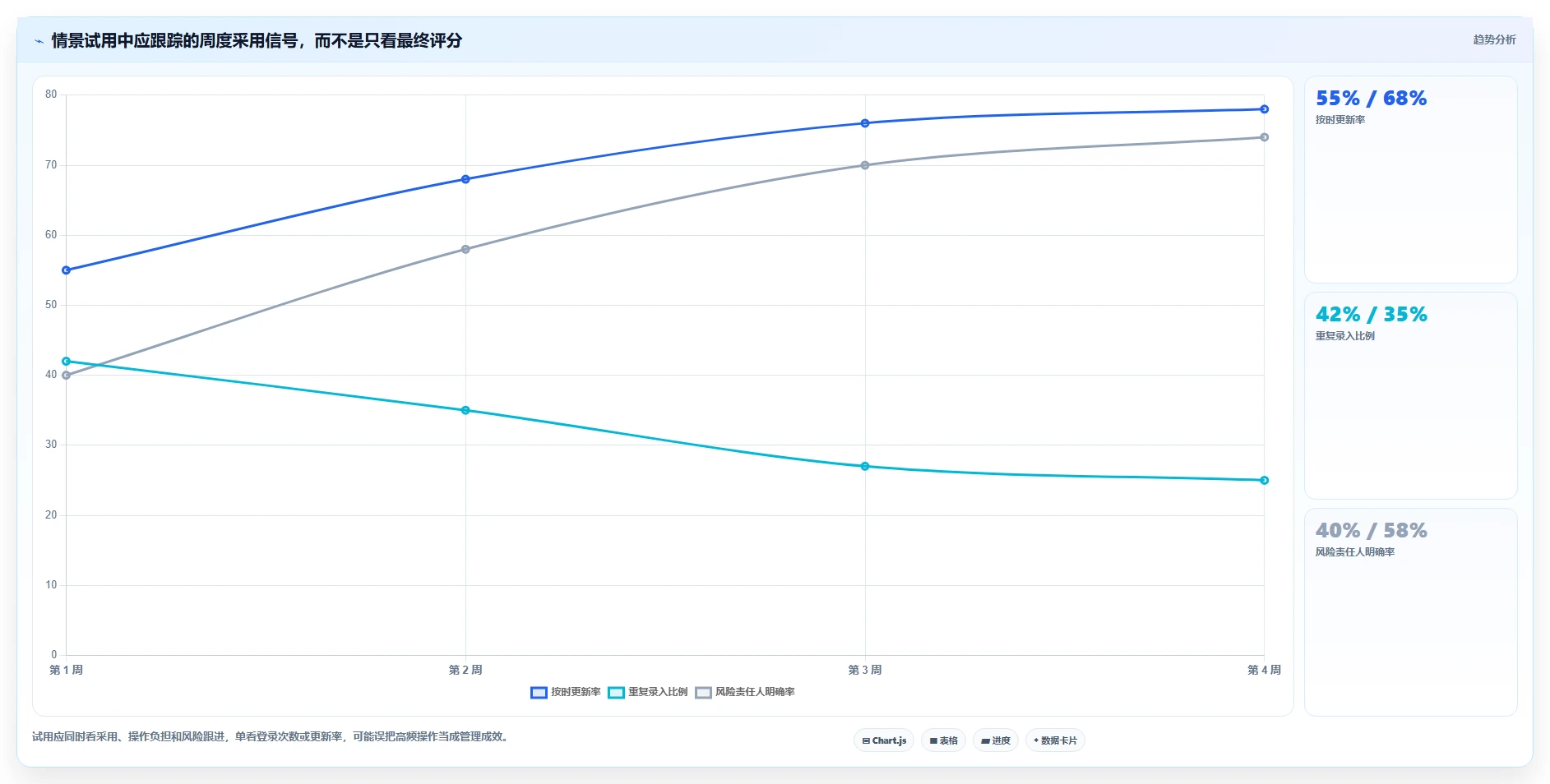Click the 40% / 58% stat value
Screen dimensions: 1550x784
1371,531
